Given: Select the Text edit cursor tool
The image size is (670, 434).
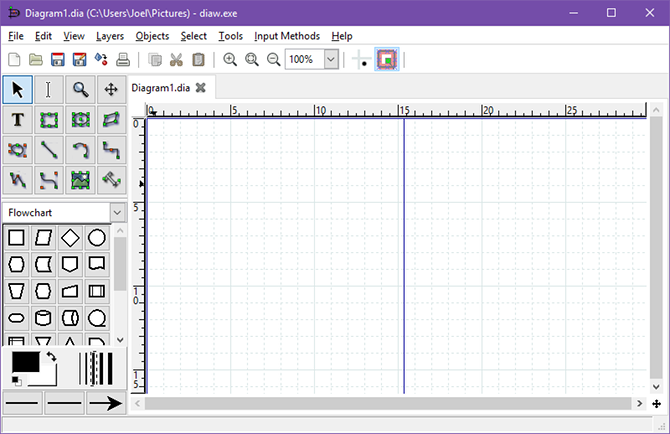Looking at the screenshot, I should click(x=48, y=90).
